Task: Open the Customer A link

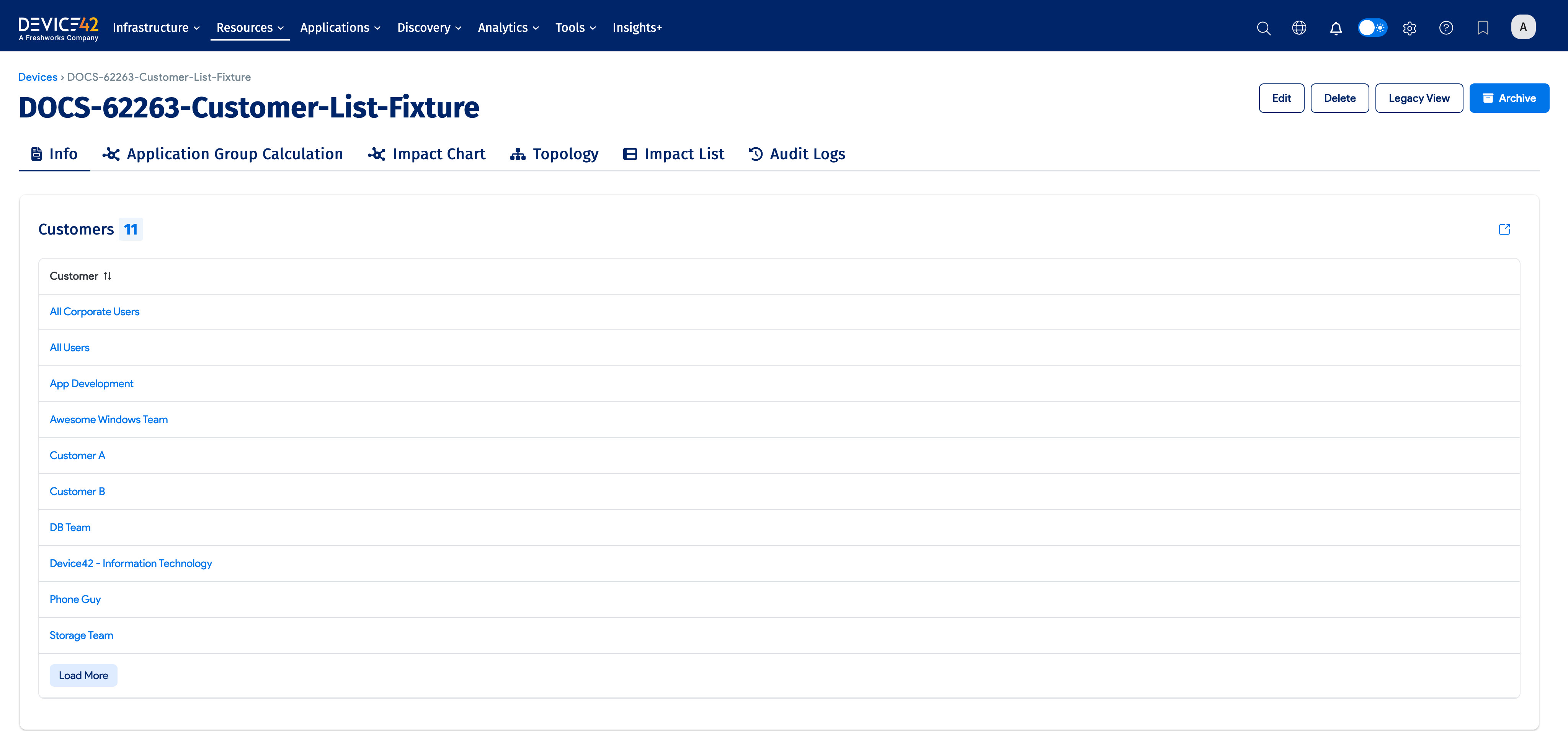Action: pos(77,456)
